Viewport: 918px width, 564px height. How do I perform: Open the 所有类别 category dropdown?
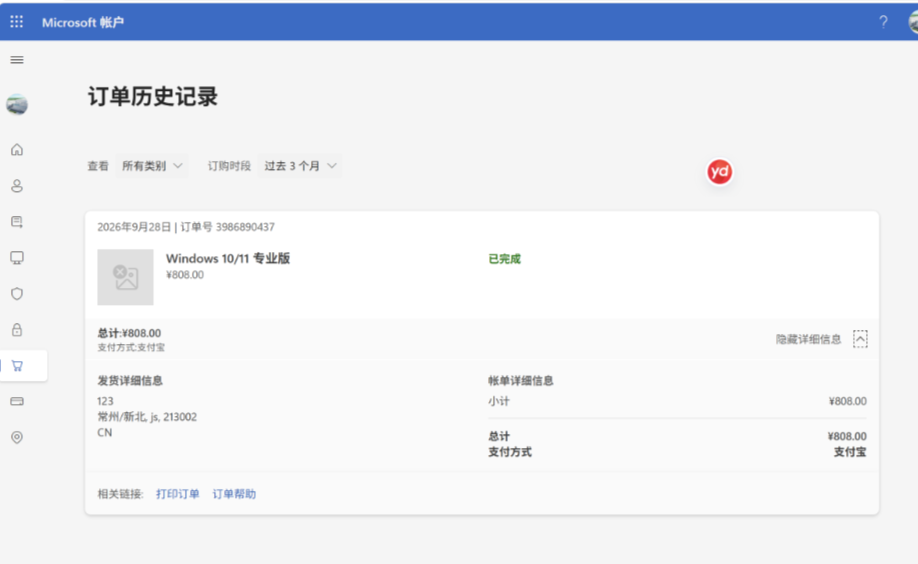coord(152,166)
